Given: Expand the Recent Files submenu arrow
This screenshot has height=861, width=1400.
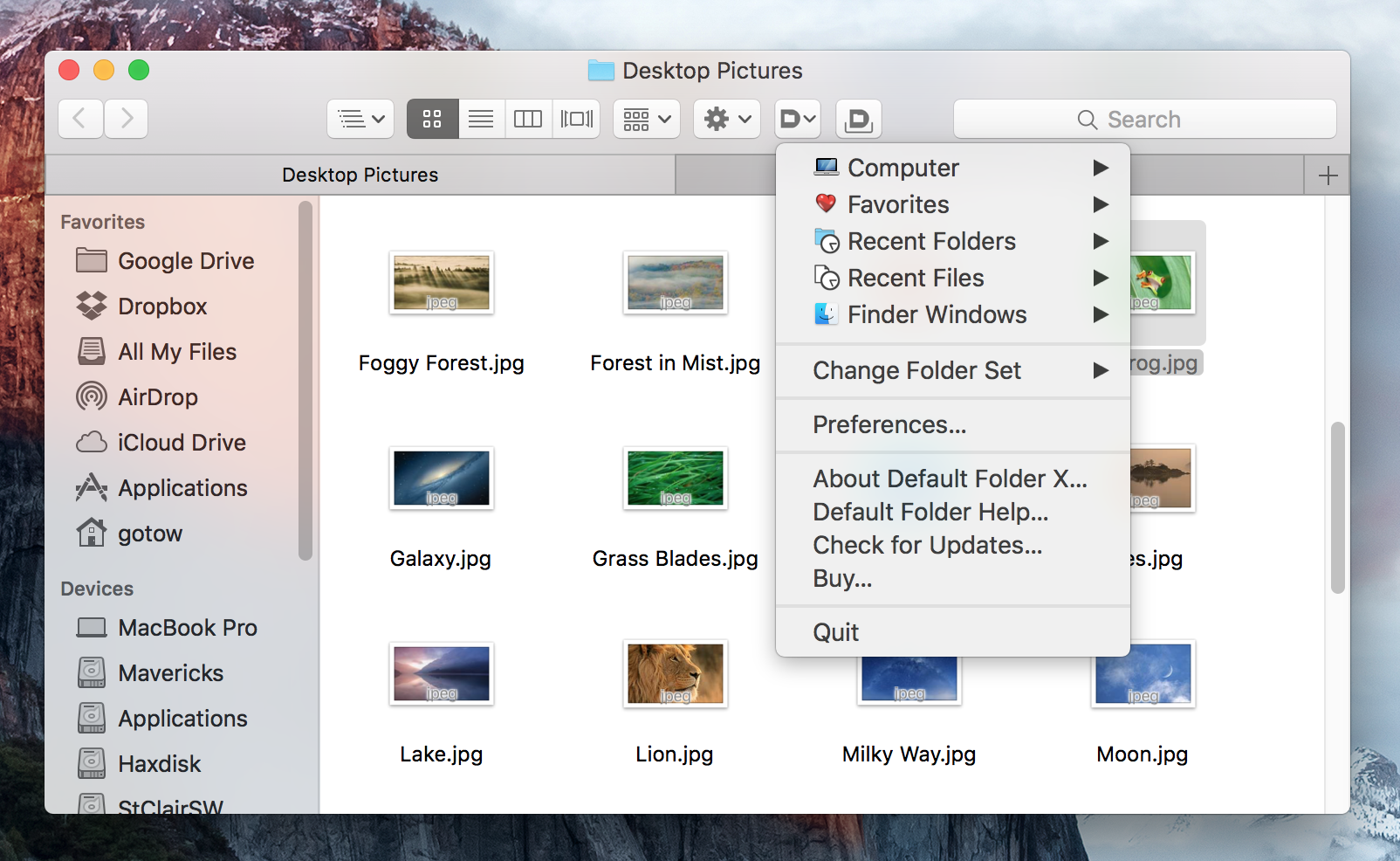Looking at the screenshot, I should [1101, 278].
